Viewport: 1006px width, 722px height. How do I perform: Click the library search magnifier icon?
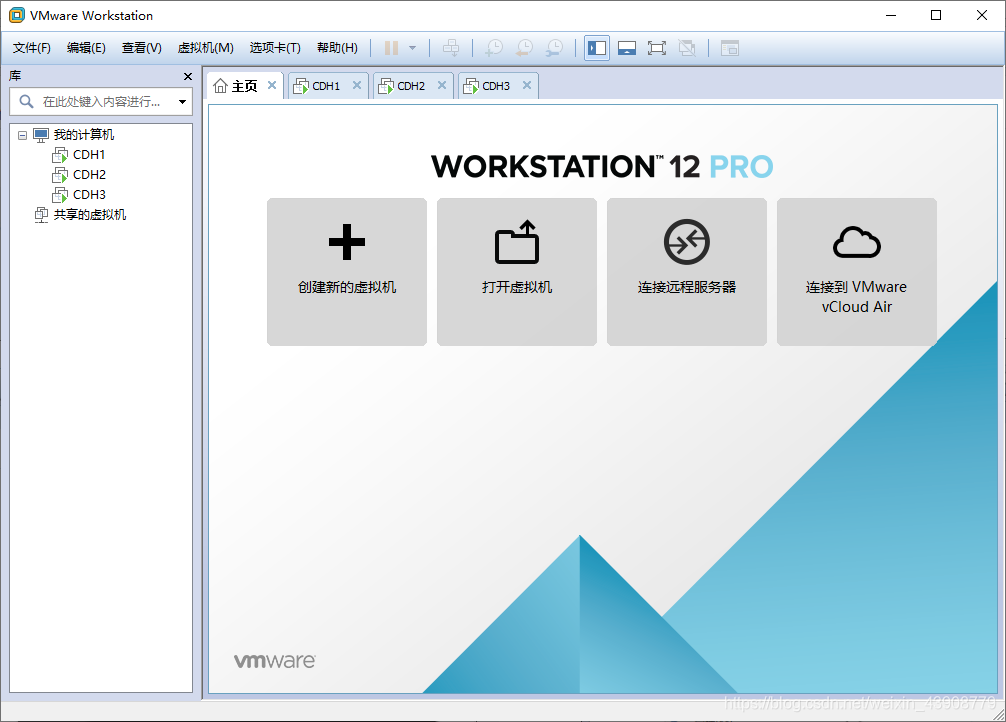click(x=26, y=101)
